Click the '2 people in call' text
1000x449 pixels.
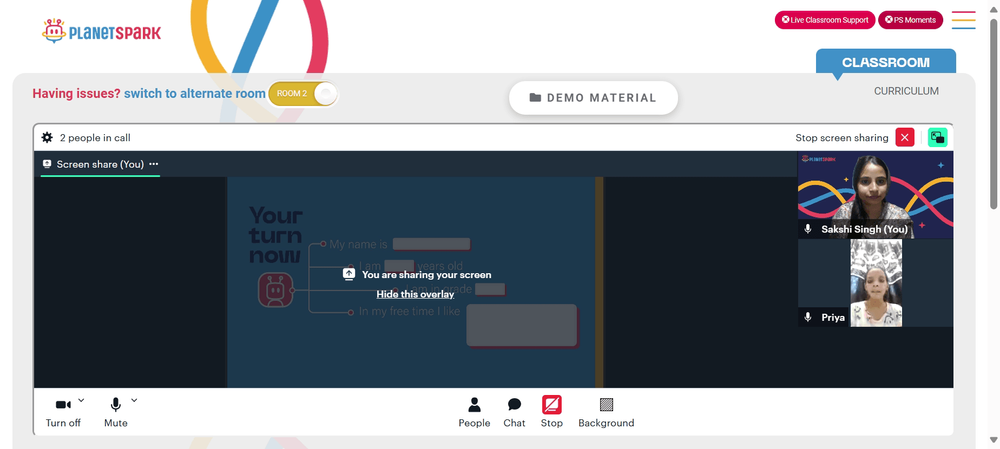pos(95,138)
